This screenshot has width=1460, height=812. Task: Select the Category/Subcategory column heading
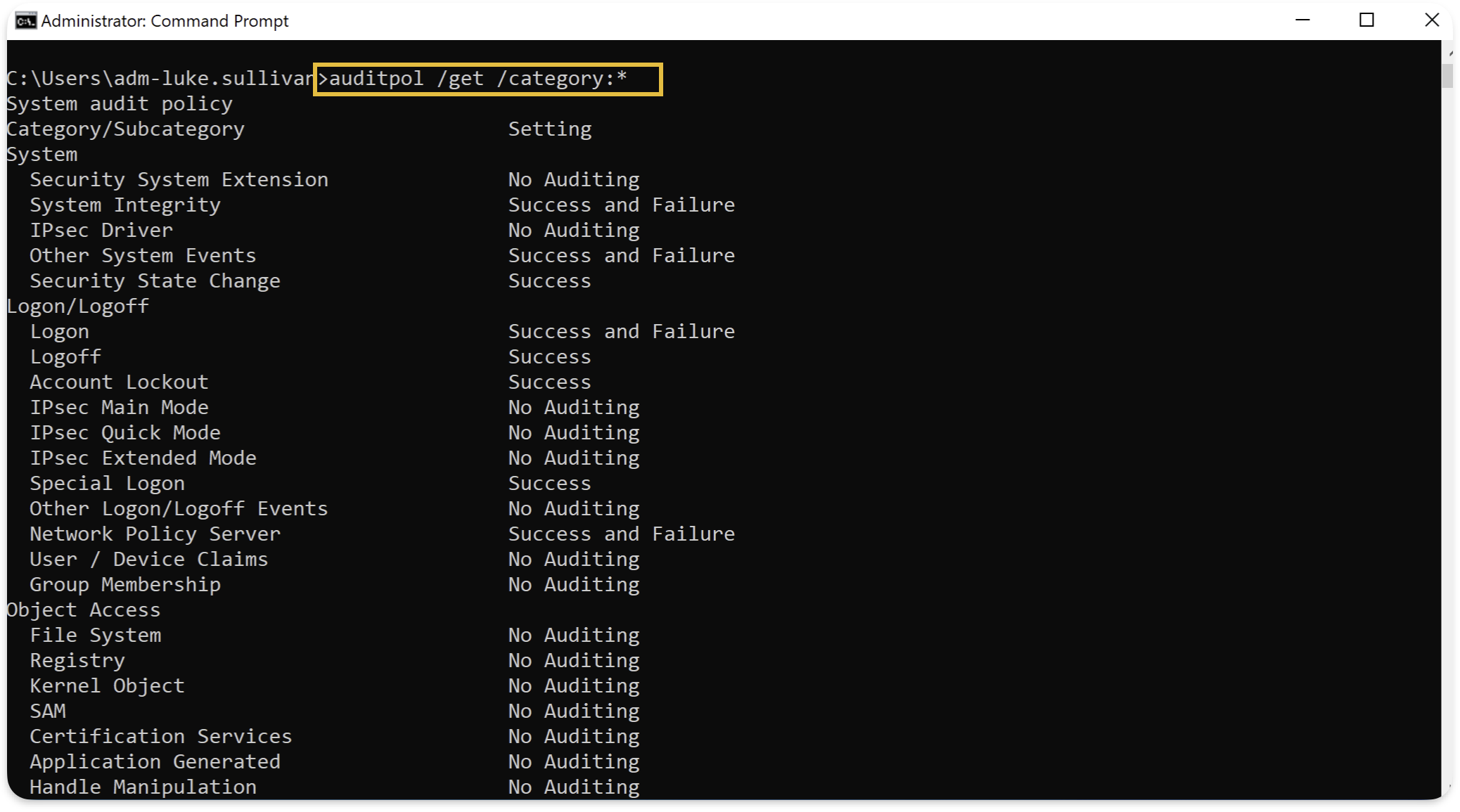(x=124, y=129)
